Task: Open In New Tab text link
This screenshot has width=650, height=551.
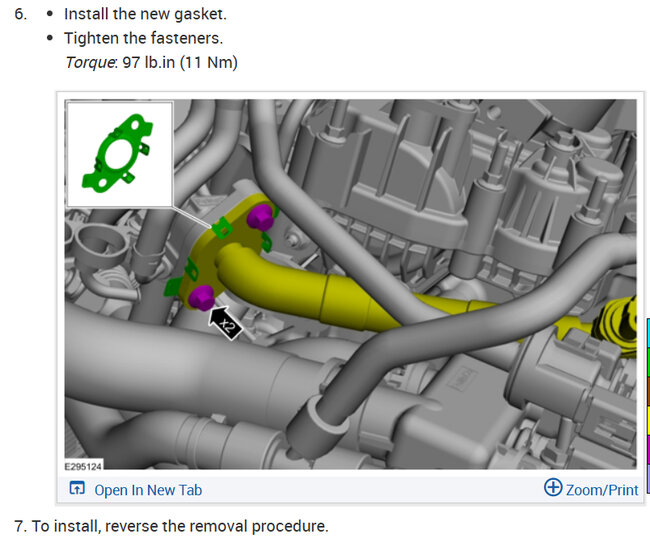Action: (x=148, y=490)
